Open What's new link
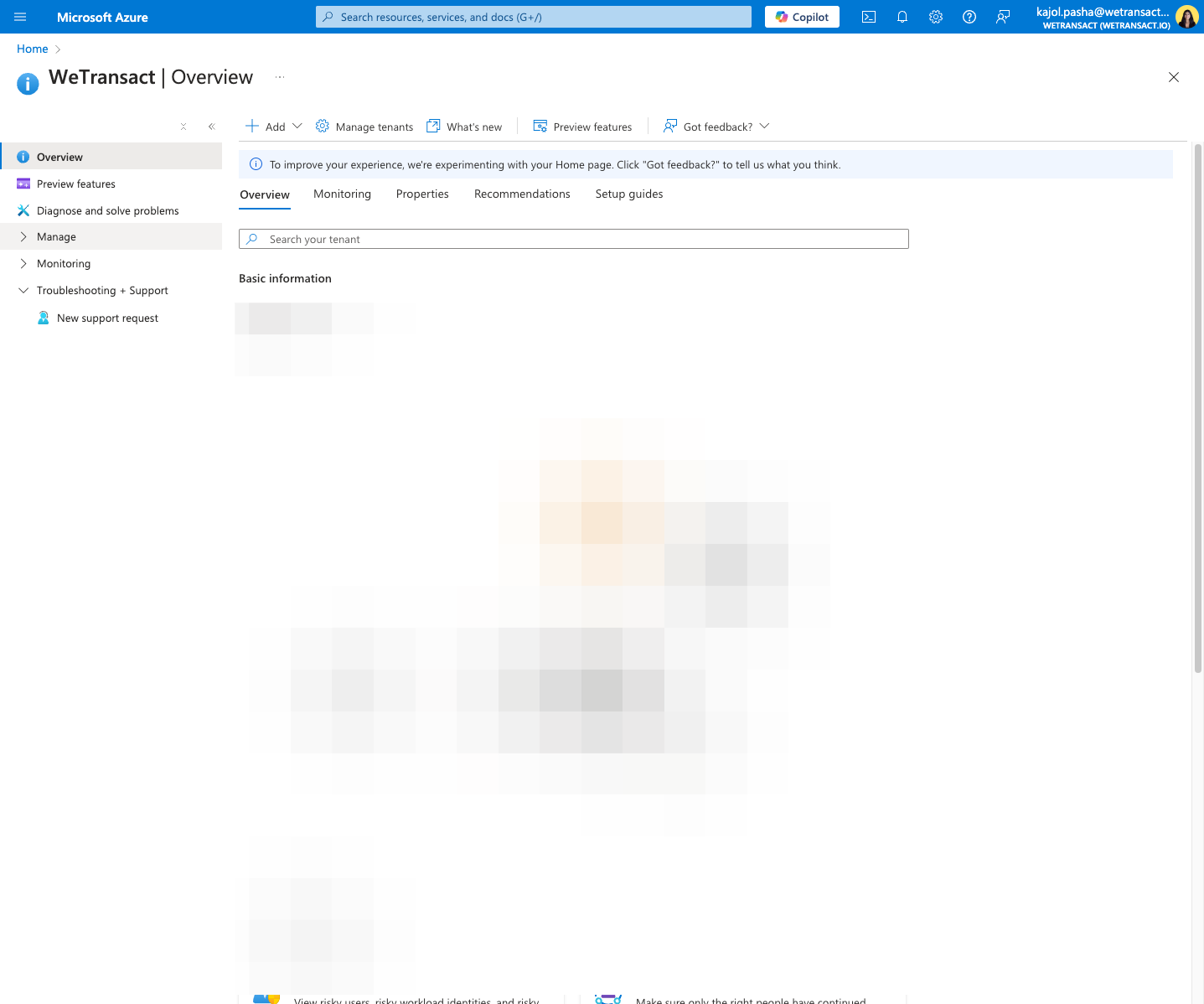Image resolution: width=1204 pixels, height=1004 pixels. [464, 127]
